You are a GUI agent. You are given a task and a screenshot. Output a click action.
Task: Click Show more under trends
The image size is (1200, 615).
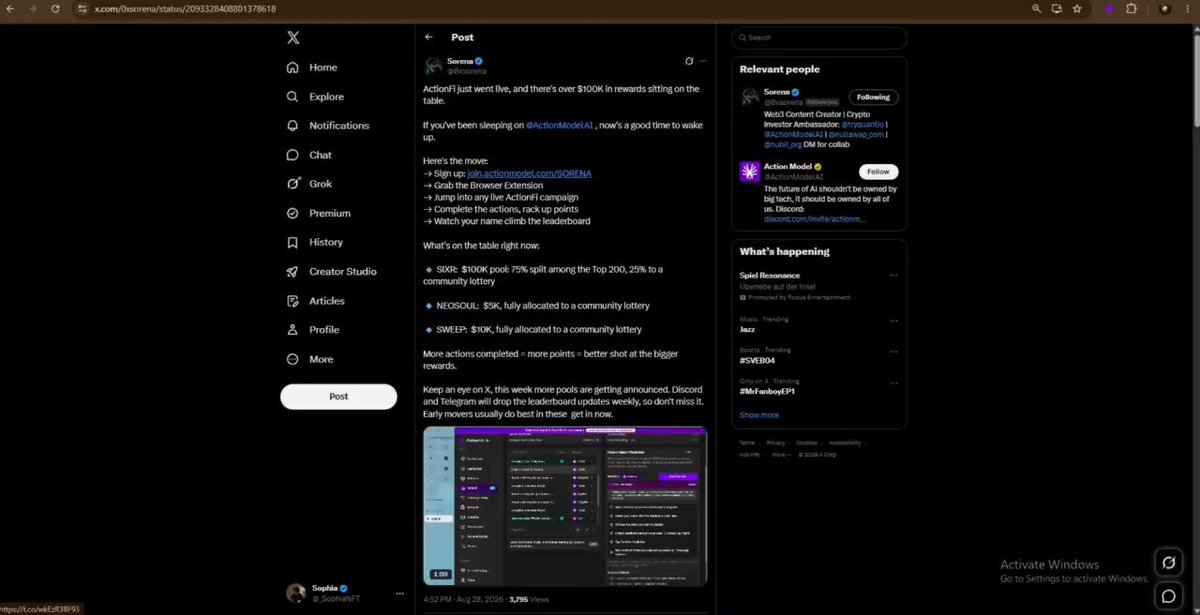coord(759,415)
